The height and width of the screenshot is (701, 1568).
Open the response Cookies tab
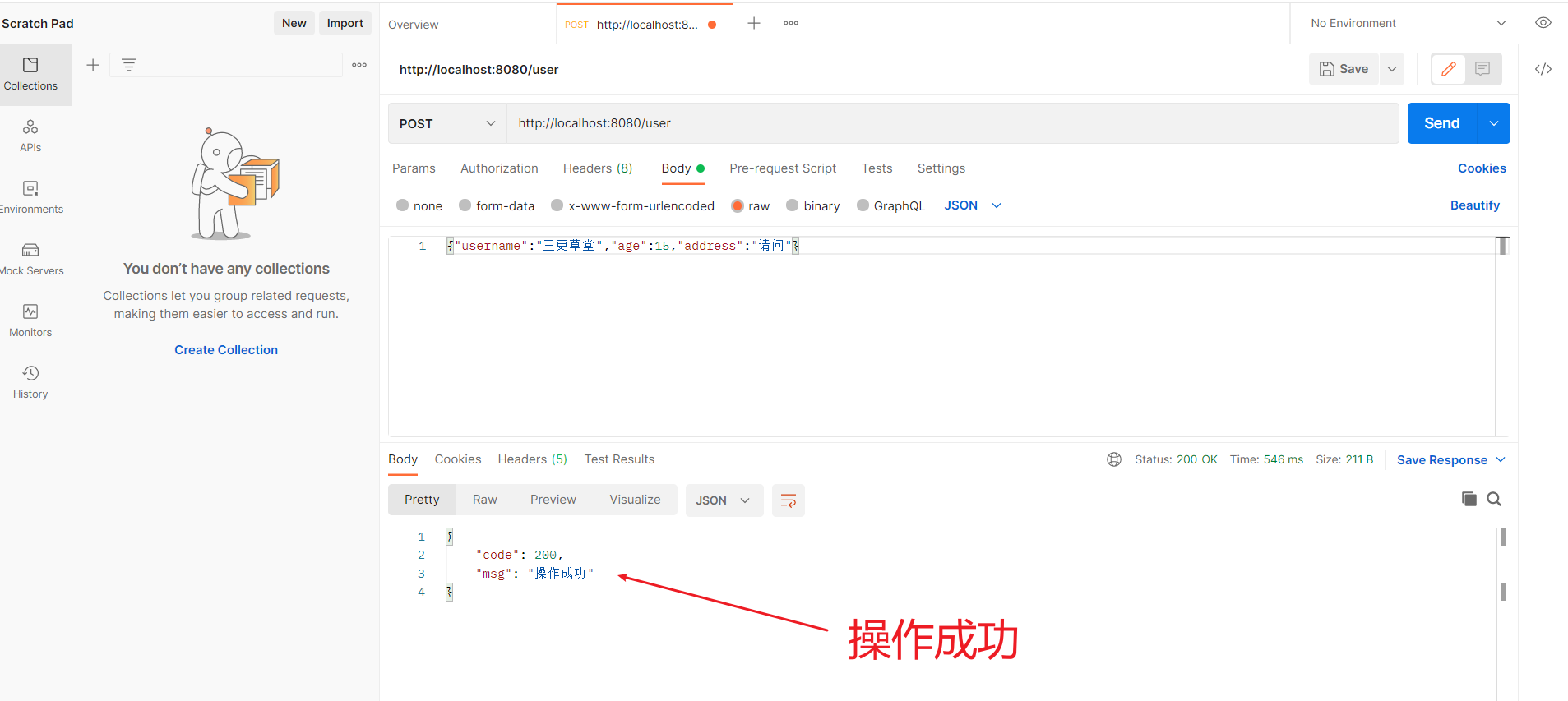tap(458, 459)
